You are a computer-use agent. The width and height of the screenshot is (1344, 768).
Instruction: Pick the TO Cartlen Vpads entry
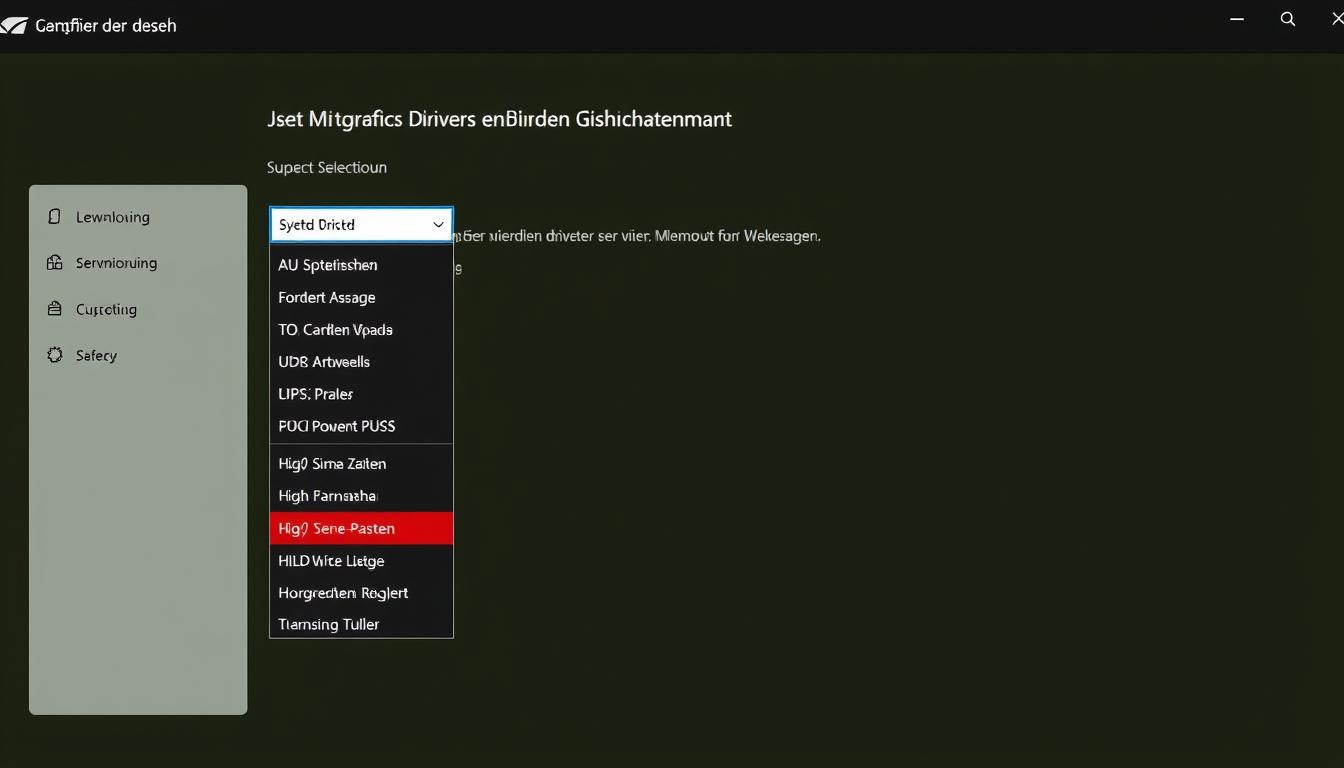click(361, 329)
